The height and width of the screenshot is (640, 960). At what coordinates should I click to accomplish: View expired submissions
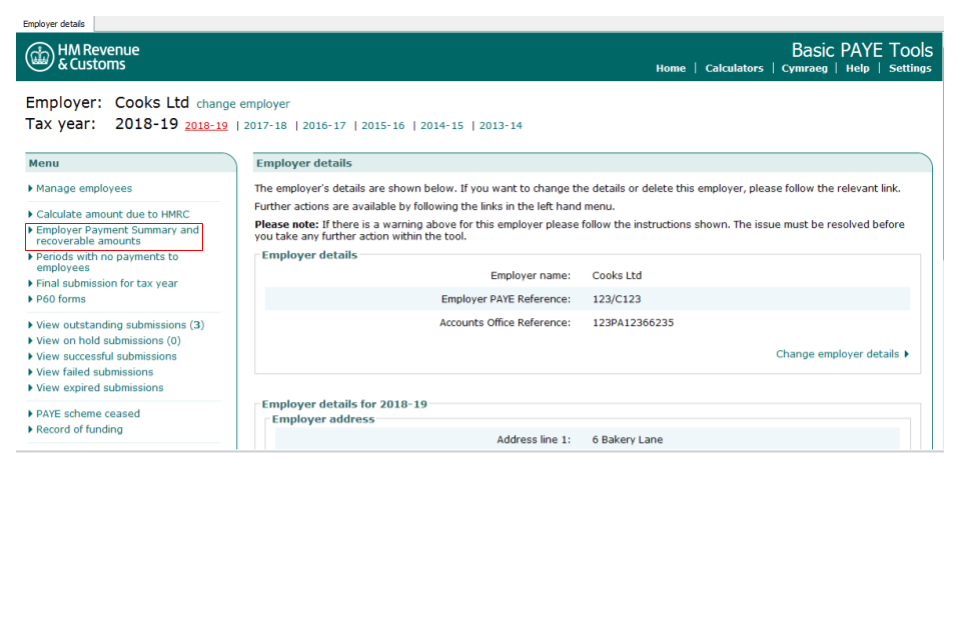(x=100, y=388)
